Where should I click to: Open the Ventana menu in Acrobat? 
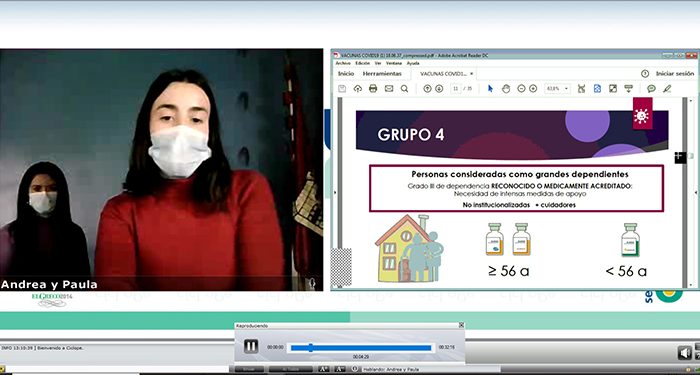pos(394,63)
